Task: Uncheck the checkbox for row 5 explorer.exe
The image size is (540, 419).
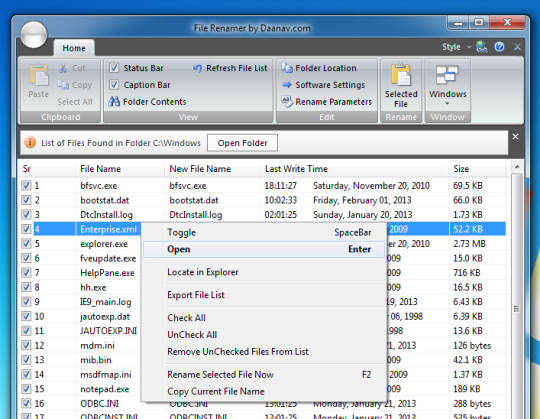Action: click(27, 243)
